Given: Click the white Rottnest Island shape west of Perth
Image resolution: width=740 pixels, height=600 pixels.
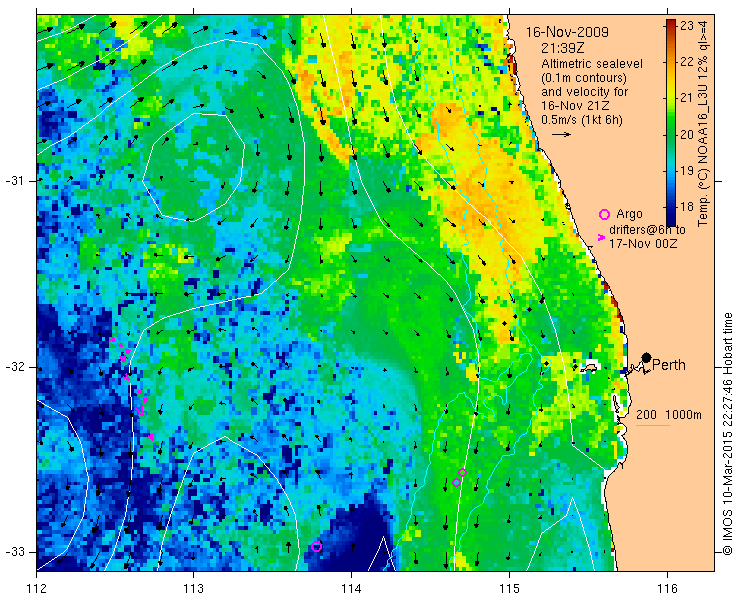Looking at the screenshot, I should 589,368.
